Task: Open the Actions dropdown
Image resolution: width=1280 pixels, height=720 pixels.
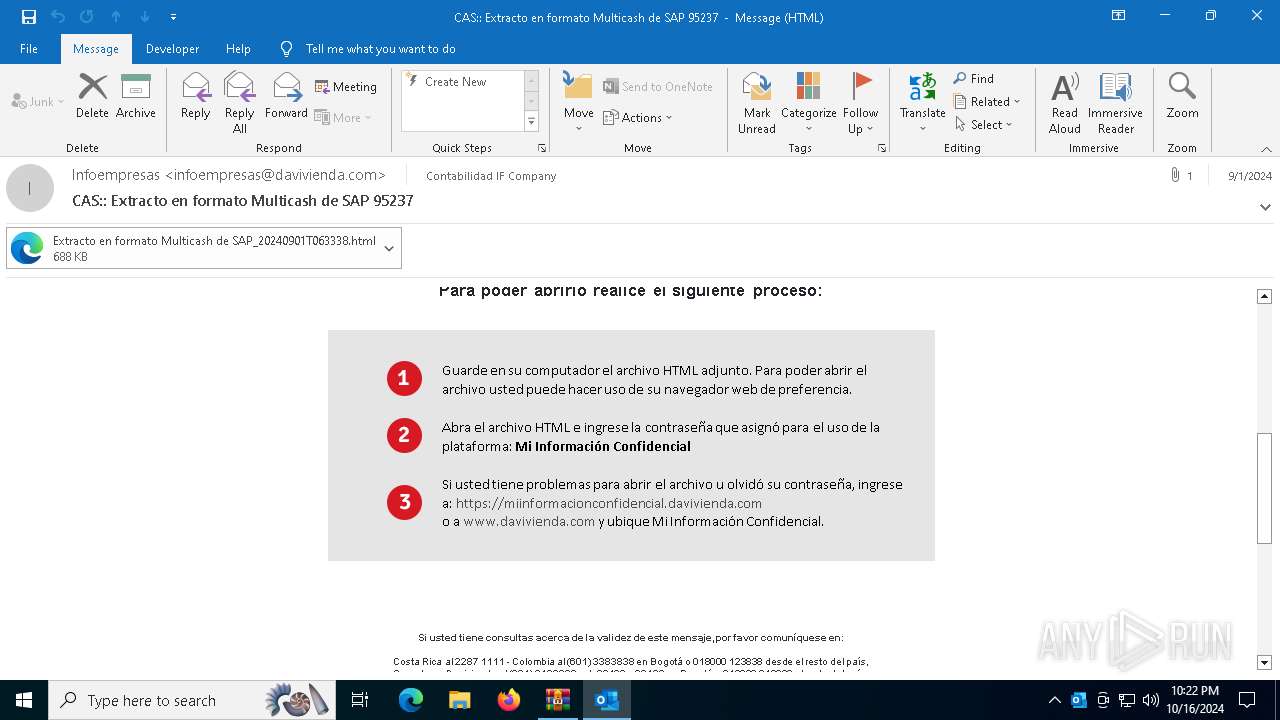Action: pyautogui.click(x=638, y=117)
